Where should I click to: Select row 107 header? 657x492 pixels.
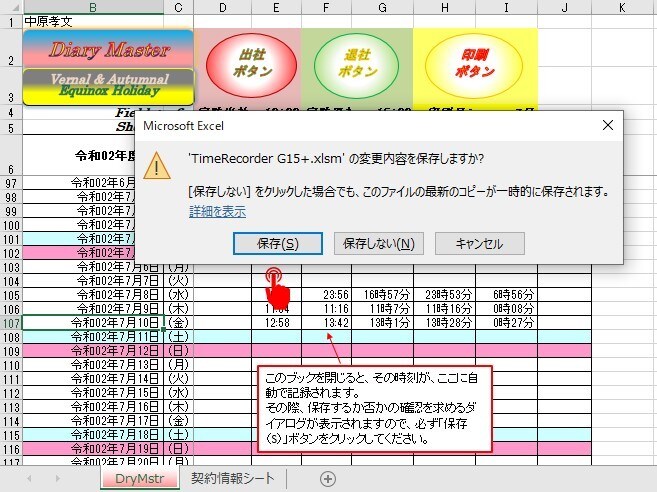11,323
